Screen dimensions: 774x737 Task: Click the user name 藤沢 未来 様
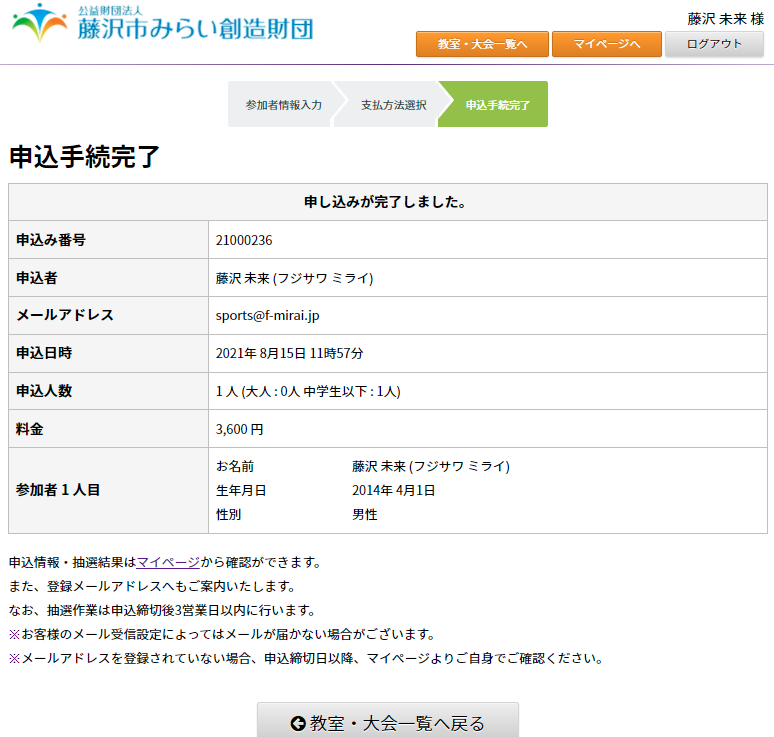[x=725, y=18]
